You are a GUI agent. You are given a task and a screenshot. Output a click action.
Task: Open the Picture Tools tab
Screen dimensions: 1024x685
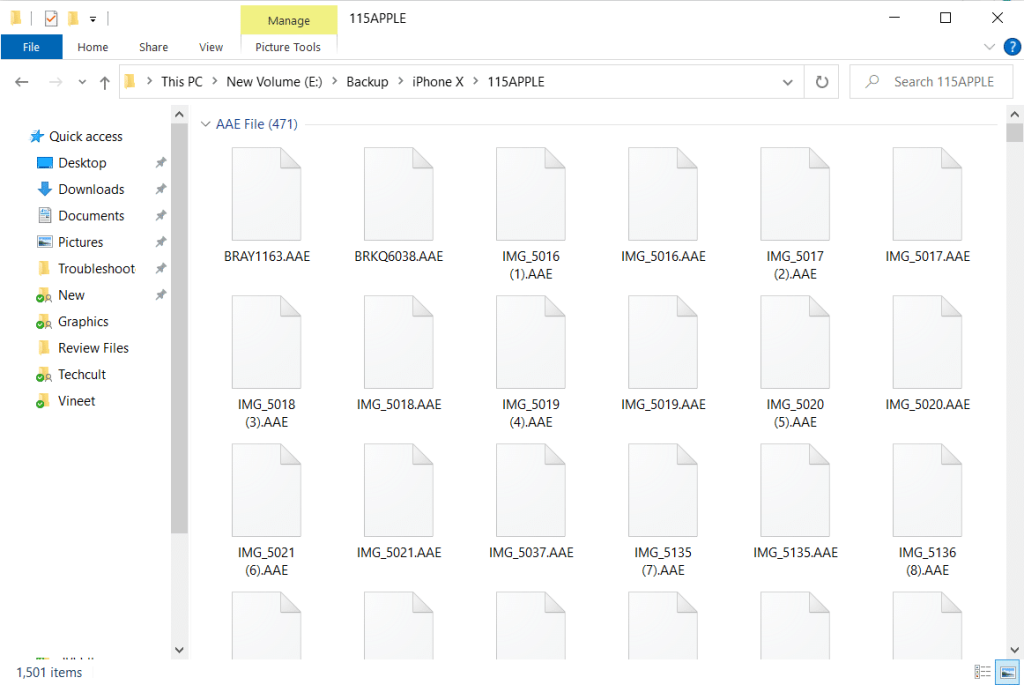(x=288, y=47)
